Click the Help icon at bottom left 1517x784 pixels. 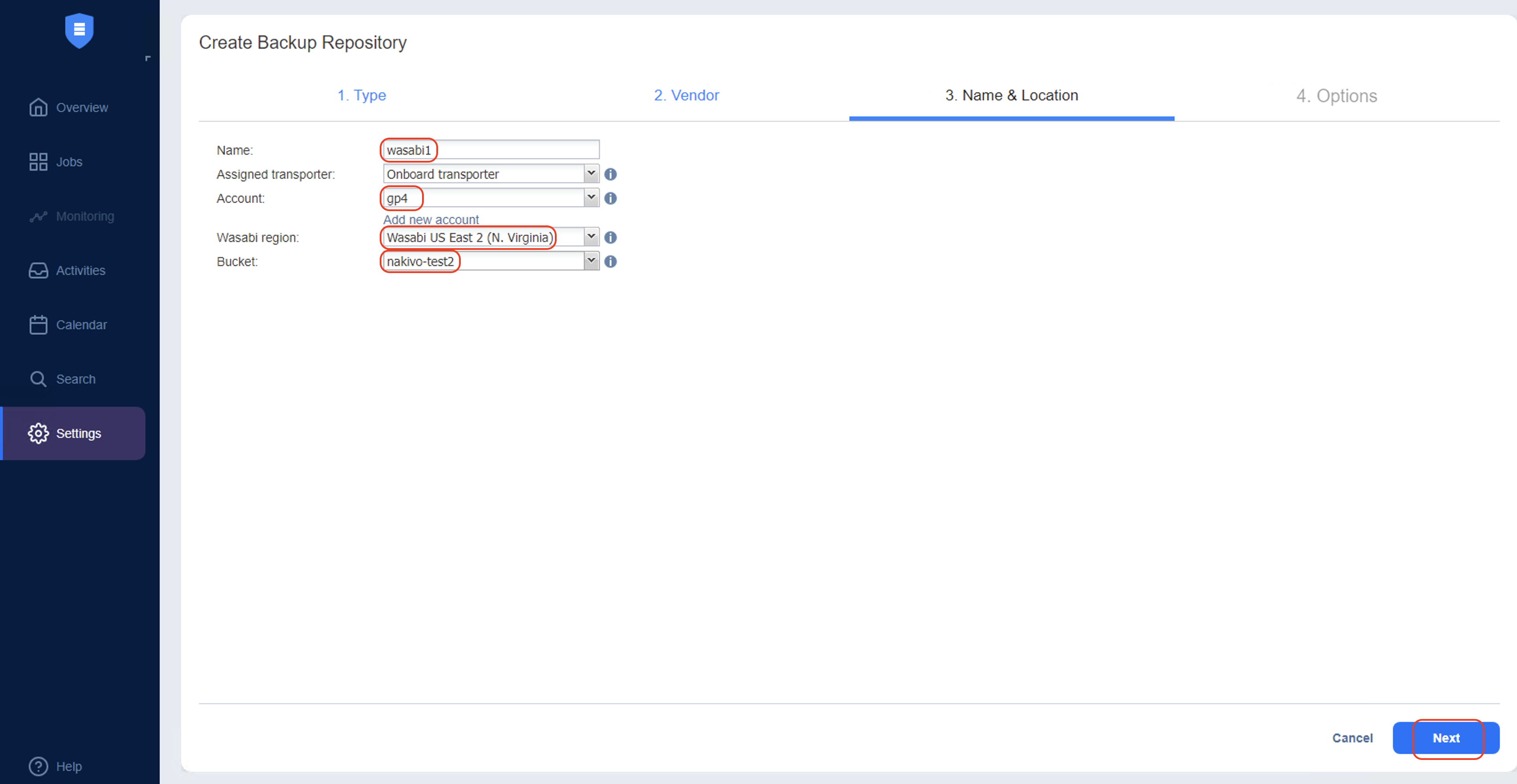(37, 764)
